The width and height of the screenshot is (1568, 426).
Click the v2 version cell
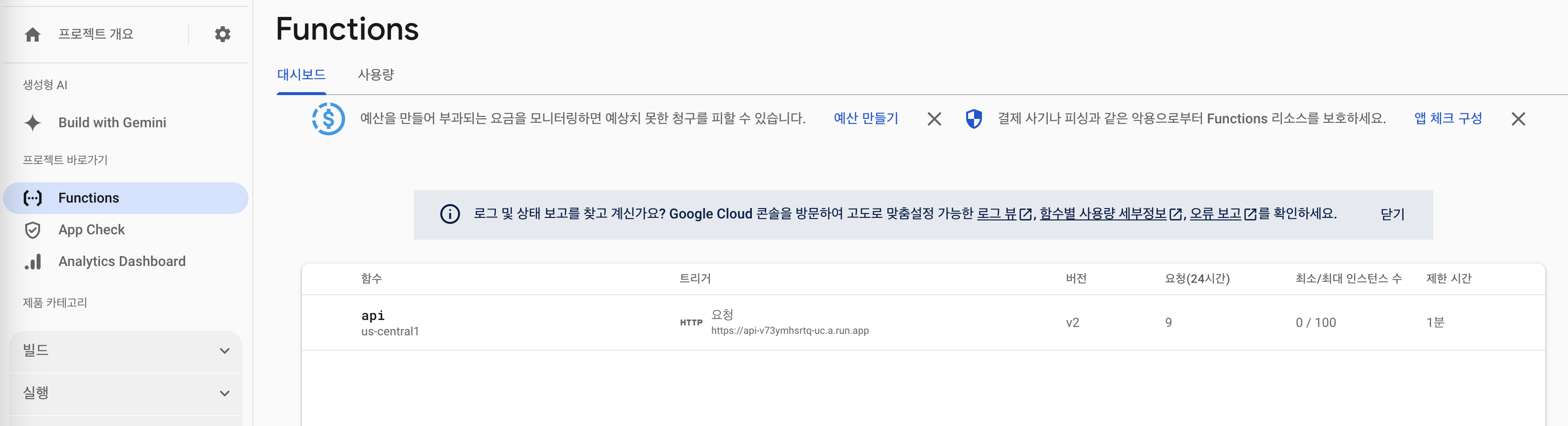point(1073,323)
